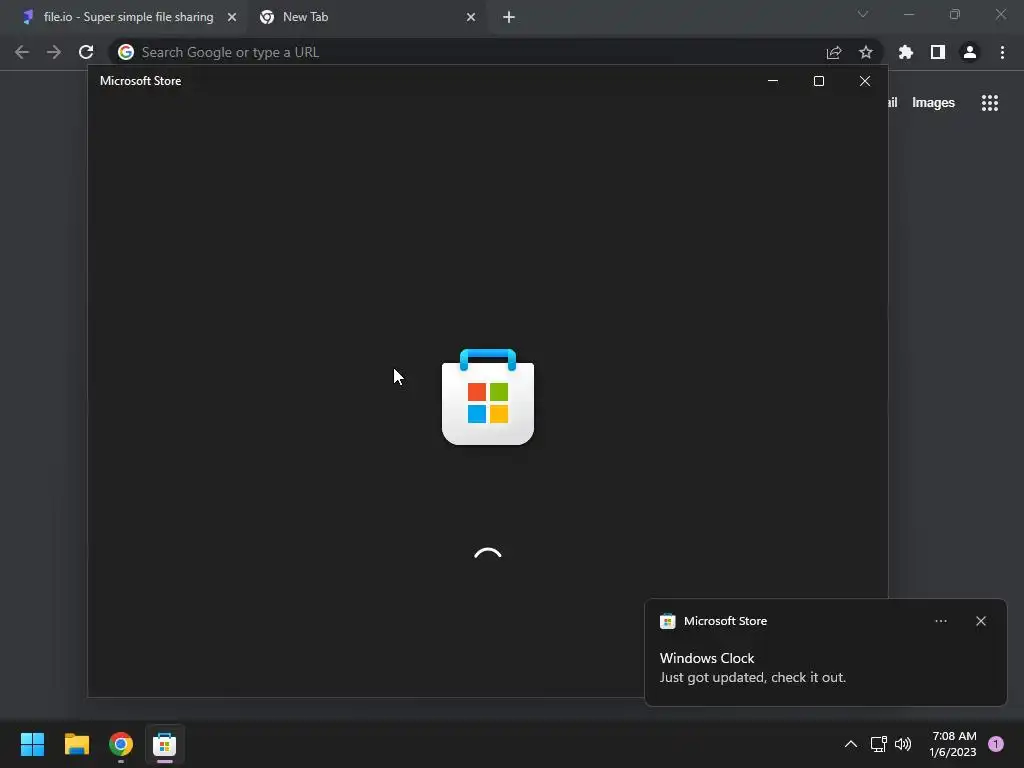Close the Microsoft Store window

[865, 81]
